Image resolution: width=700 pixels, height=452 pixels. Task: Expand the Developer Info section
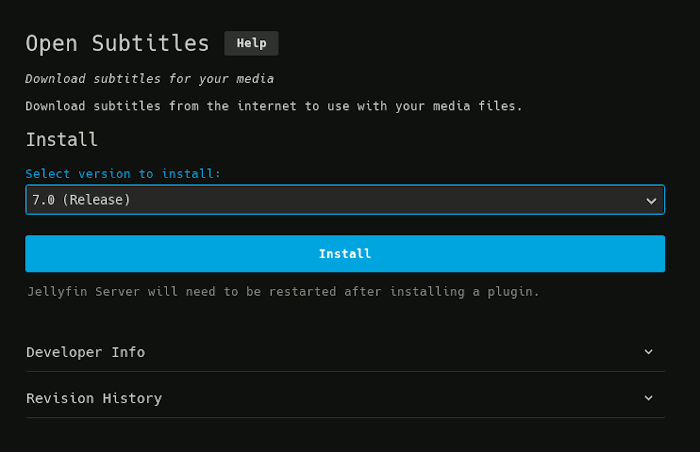(x=344, y=352)
